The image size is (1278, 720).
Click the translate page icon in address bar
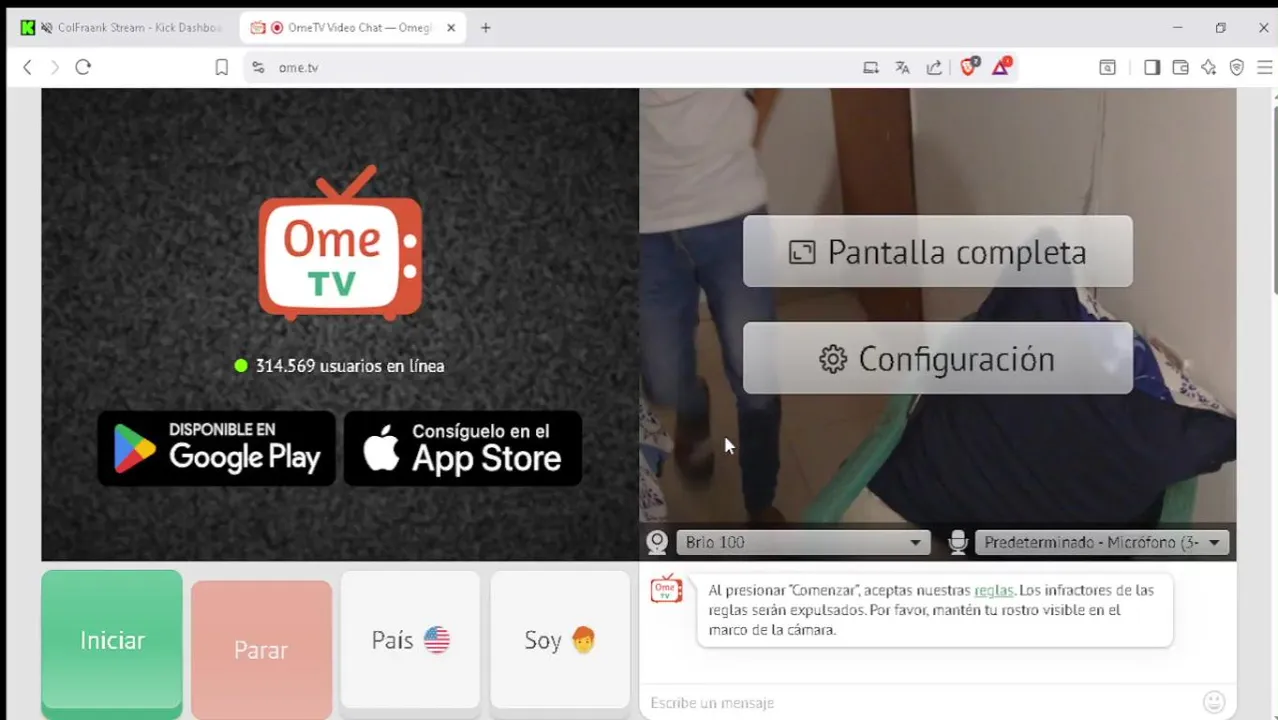[902, 67]
